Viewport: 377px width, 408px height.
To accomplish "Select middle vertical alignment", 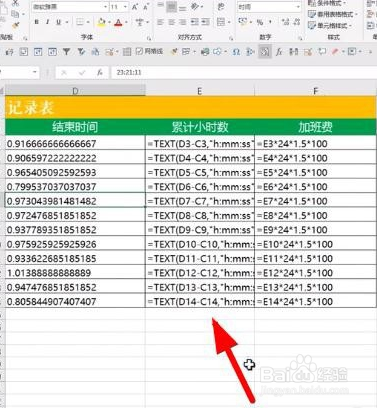I will pos(171,7).
